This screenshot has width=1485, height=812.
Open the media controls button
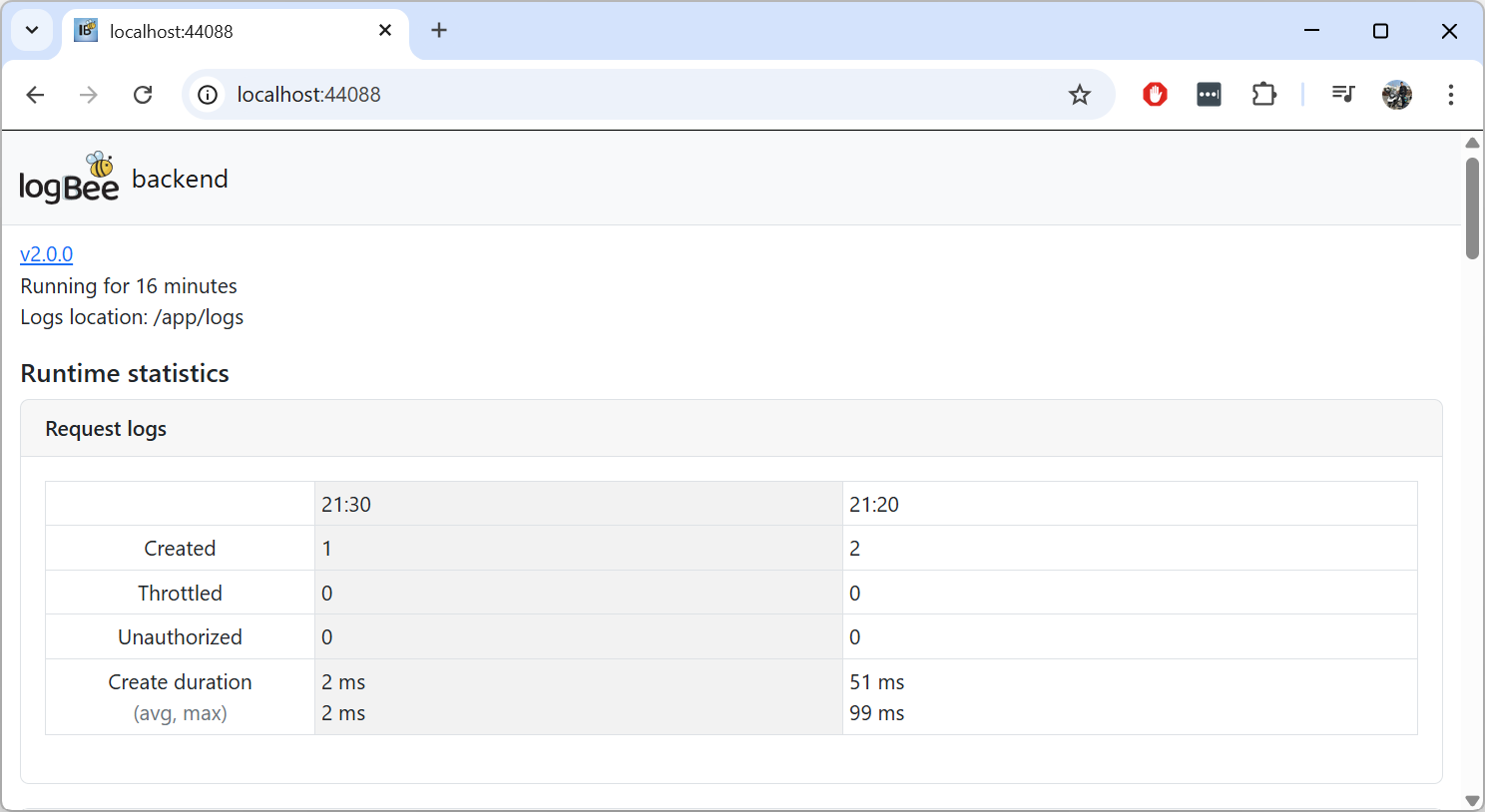[1342, 95]
